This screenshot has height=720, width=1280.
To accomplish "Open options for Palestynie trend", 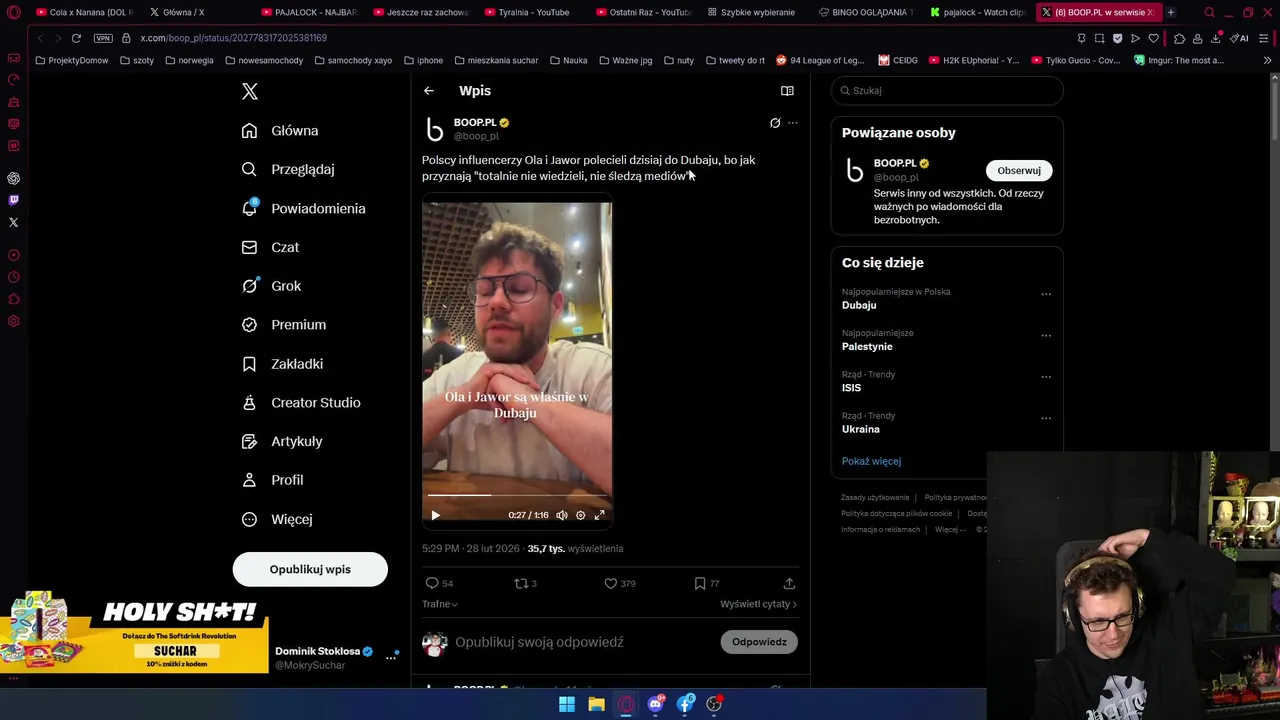I will tap(1046, 335).
